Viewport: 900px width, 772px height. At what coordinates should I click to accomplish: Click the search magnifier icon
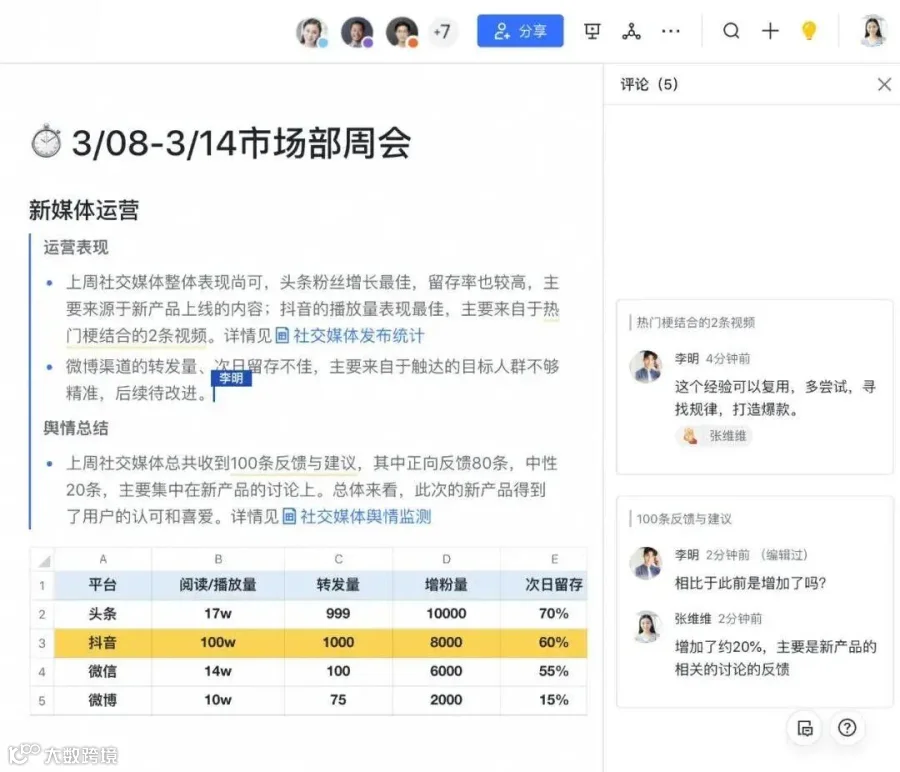click(731, 30)
